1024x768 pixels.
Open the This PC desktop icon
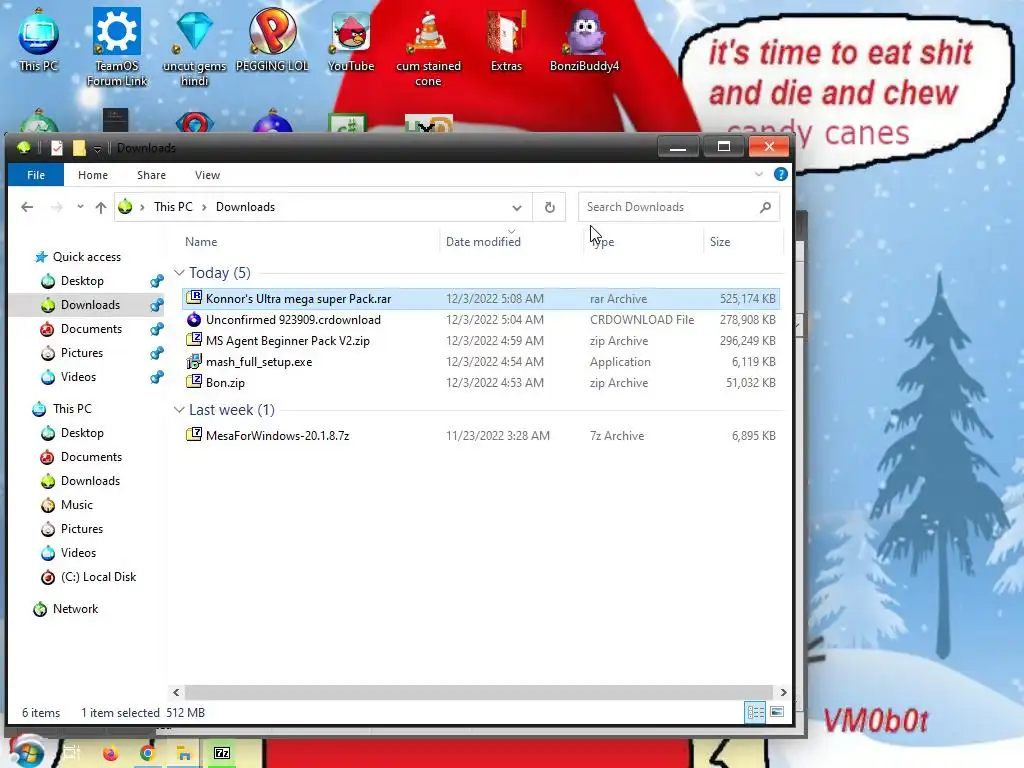pos(39,40)
